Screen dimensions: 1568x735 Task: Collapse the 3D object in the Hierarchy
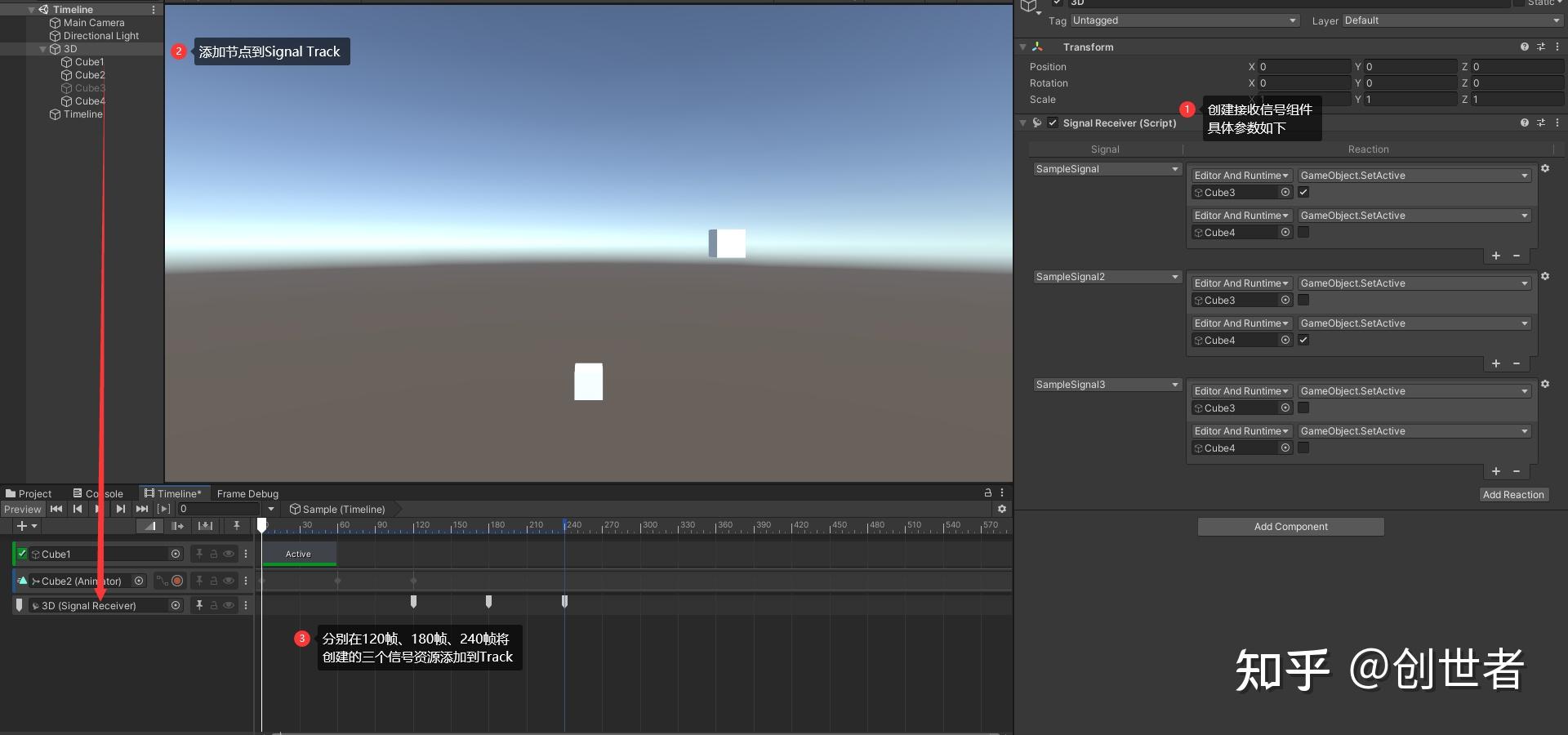coord(42,49)
